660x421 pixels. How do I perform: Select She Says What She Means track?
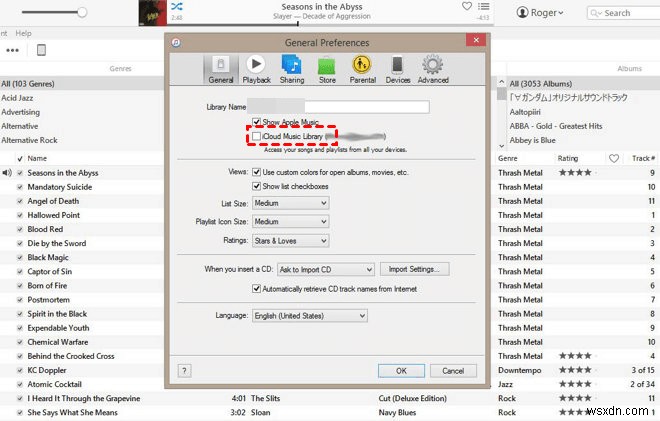click(72, 413)
